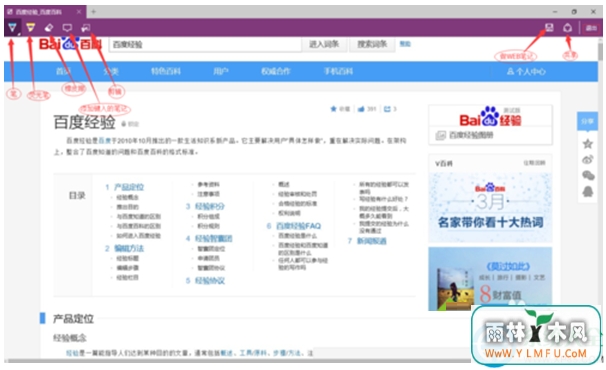Click the thumbs-up like icon
Image resolution: width=606 pixels, height=370 pixels.
pos(361,109)
